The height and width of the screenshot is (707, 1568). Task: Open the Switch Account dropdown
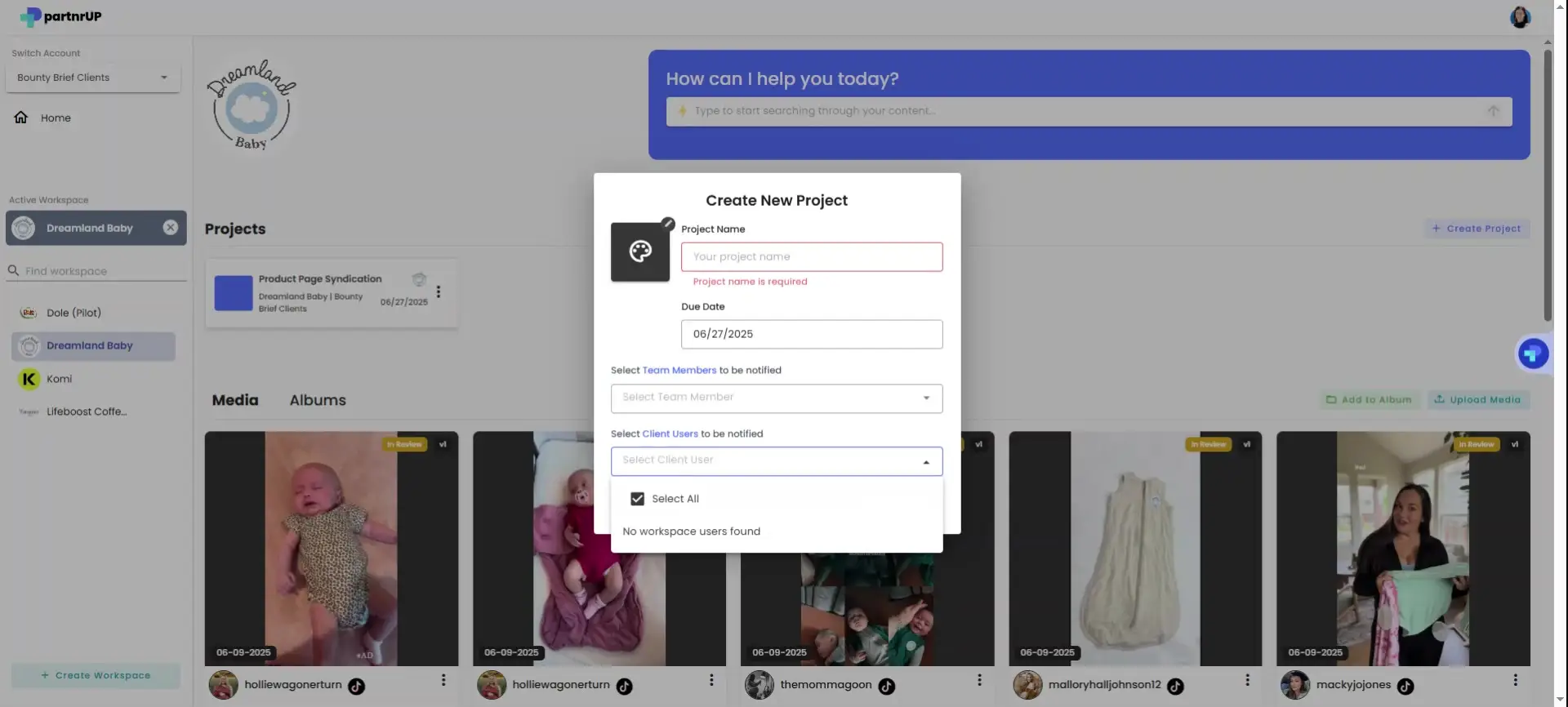tap(93, 78)
